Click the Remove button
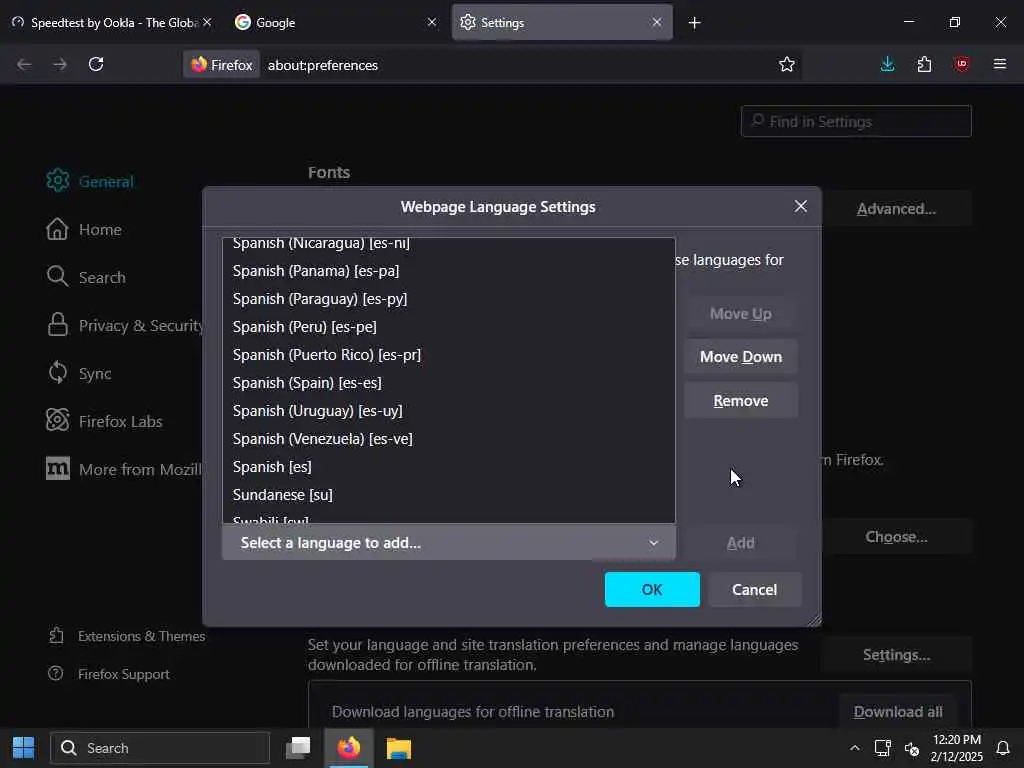 741,400
